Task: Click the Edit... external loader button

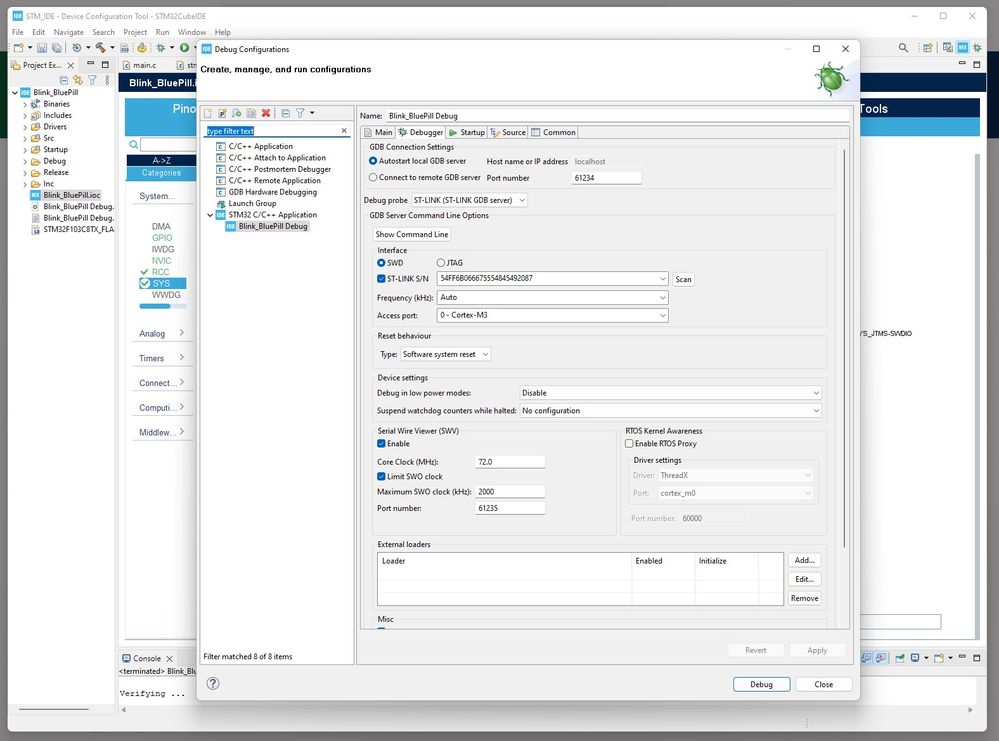Action: pos(805,579)
